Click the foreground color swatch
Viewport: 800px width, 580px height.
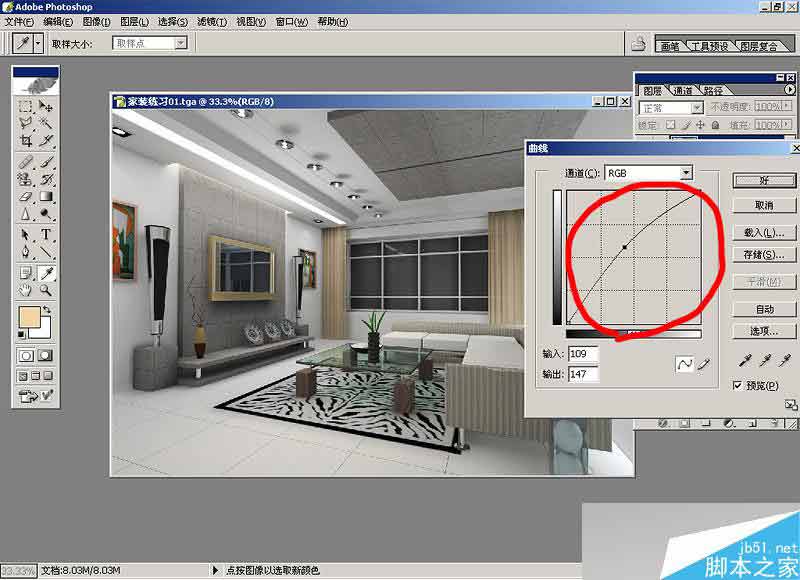click(29, 316)
